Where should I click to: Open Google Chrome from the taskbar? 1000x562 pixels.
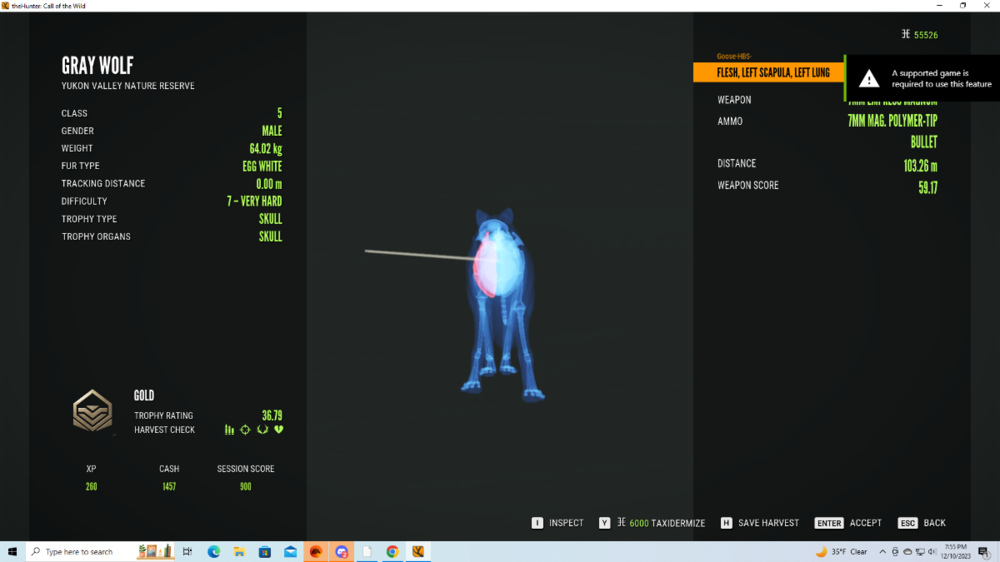pyautogui.click(x=392, y=552)
